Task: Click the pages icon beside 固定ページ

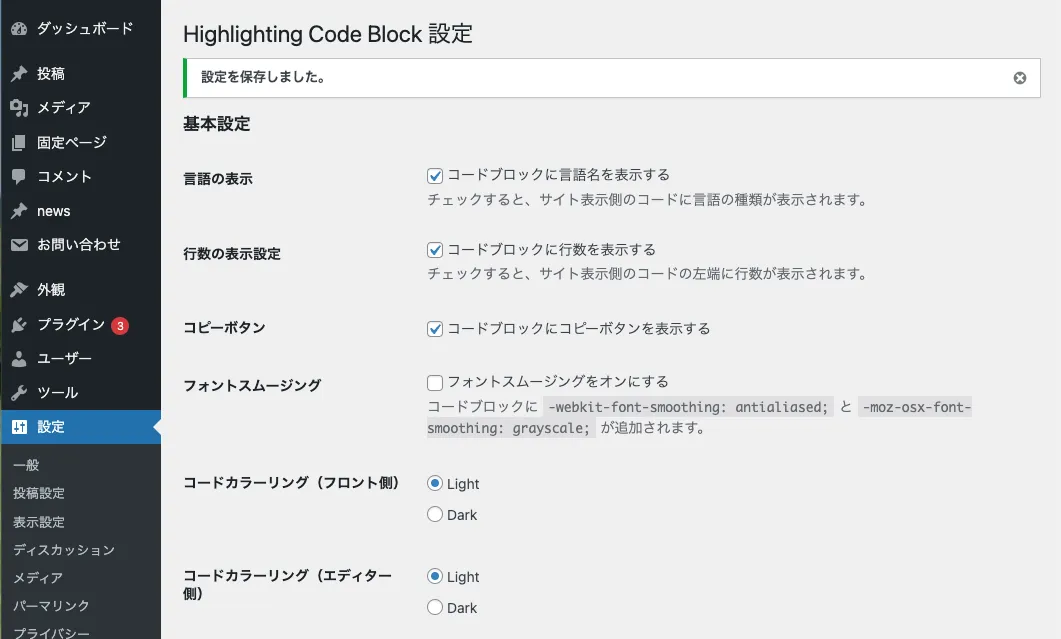Action: [x=19, y=142]
